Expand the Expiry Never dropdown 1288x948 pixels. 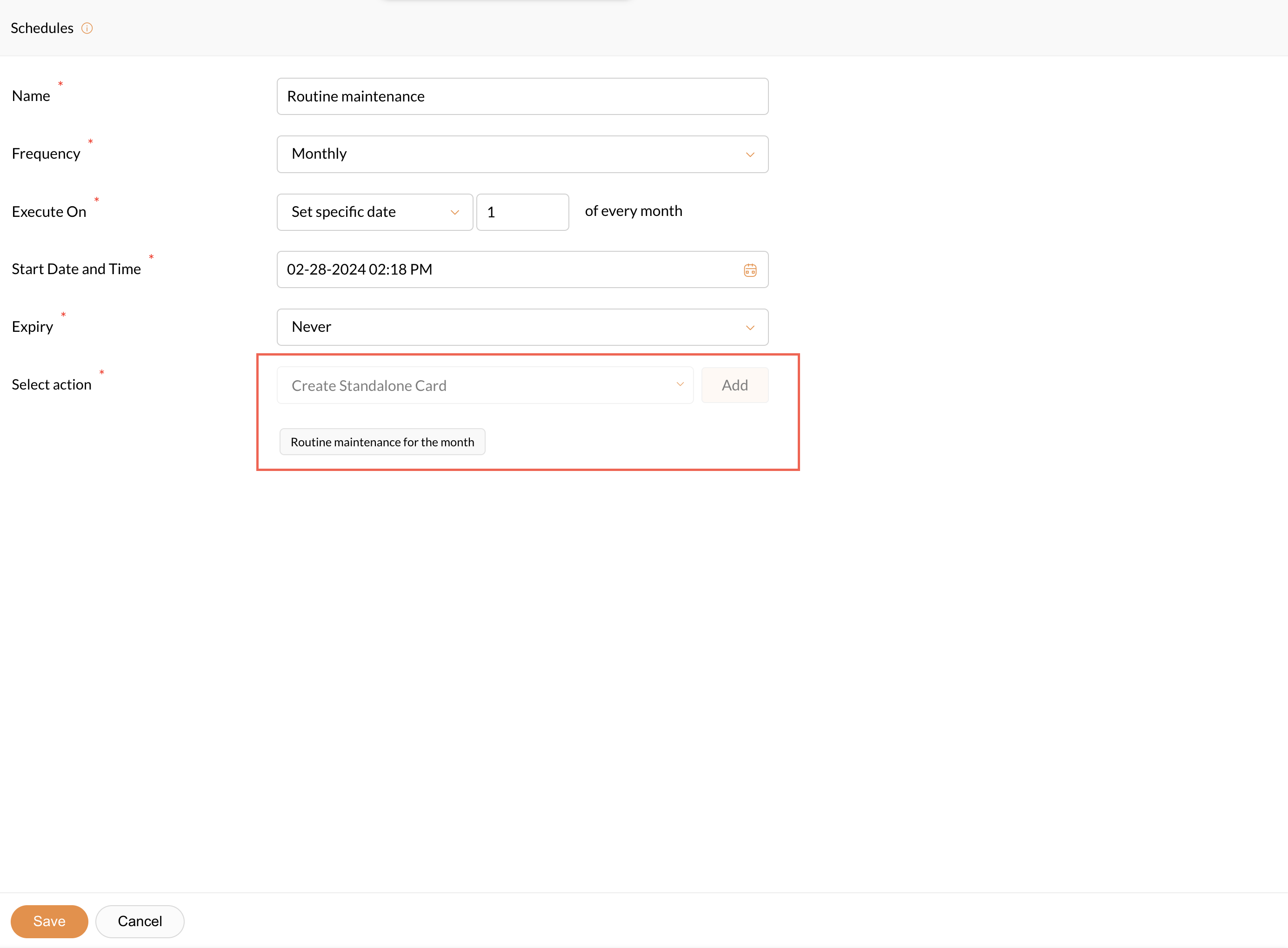[x=749, y=327]
